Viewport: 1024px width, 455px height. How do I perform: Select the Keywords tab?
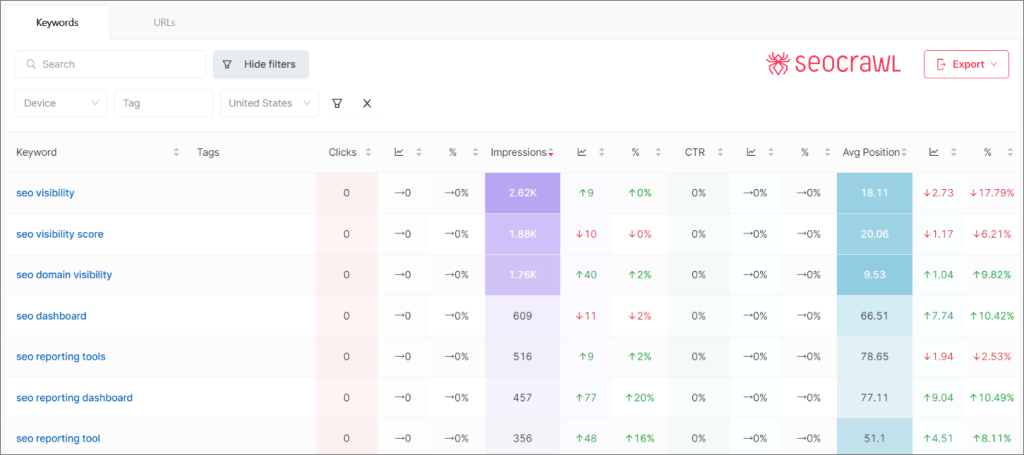pos(57,21)
